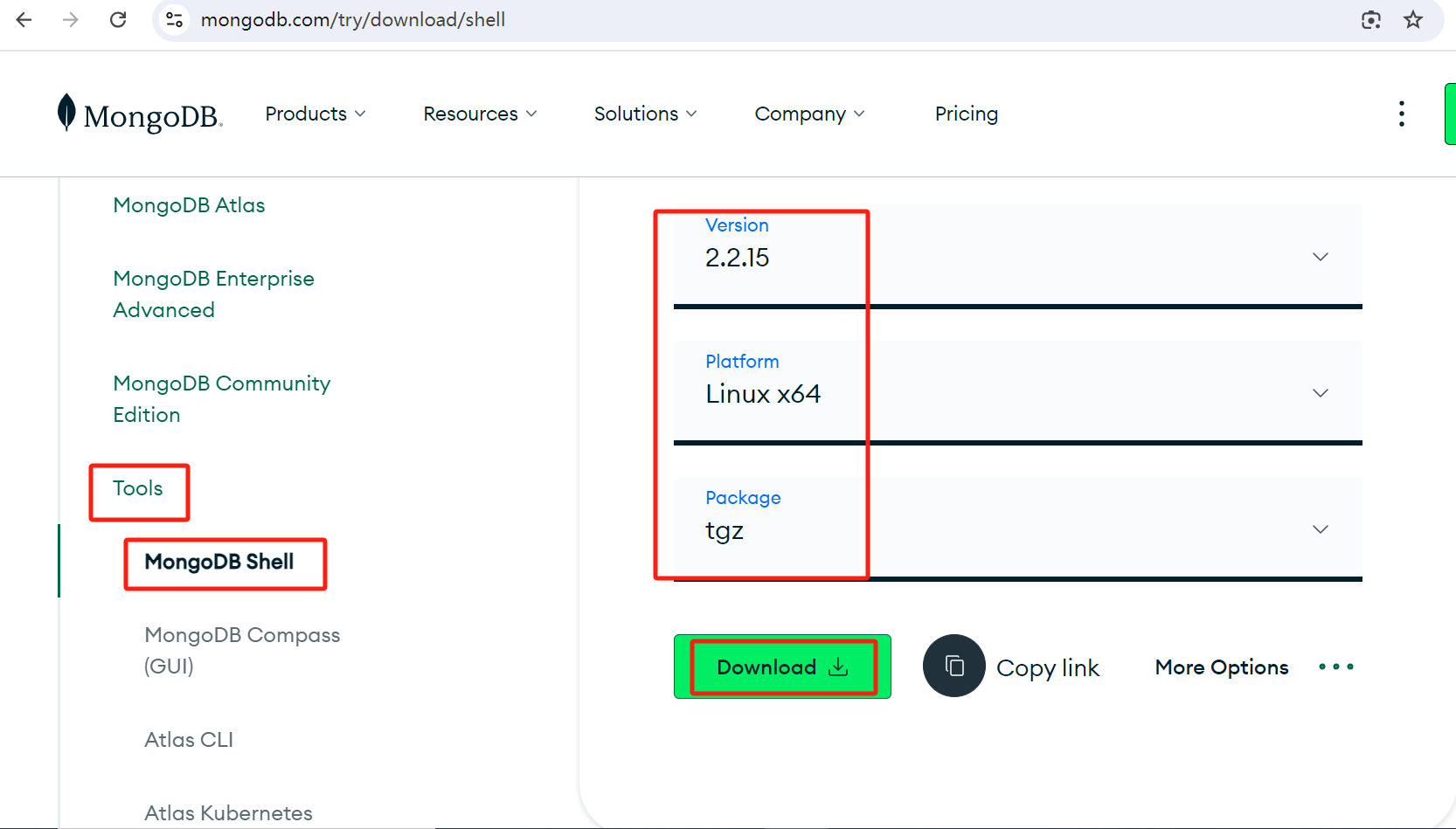The height and width of the screenshot is (829, 1456).
Task: Click the browser forward arrow
Action: (71, 19)
